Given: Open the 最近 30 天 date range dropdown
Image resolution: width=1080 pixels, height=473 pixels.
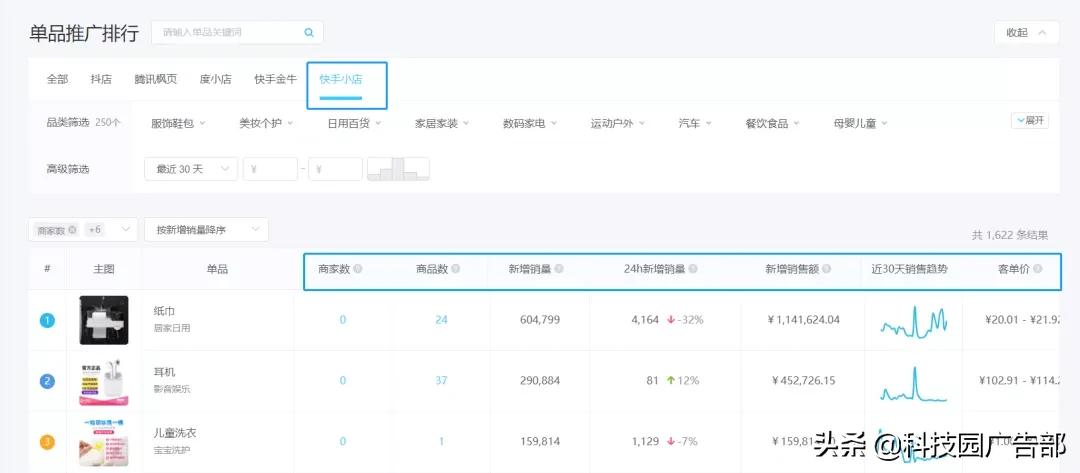Looking at the screenshot, I should coord(191,169).
